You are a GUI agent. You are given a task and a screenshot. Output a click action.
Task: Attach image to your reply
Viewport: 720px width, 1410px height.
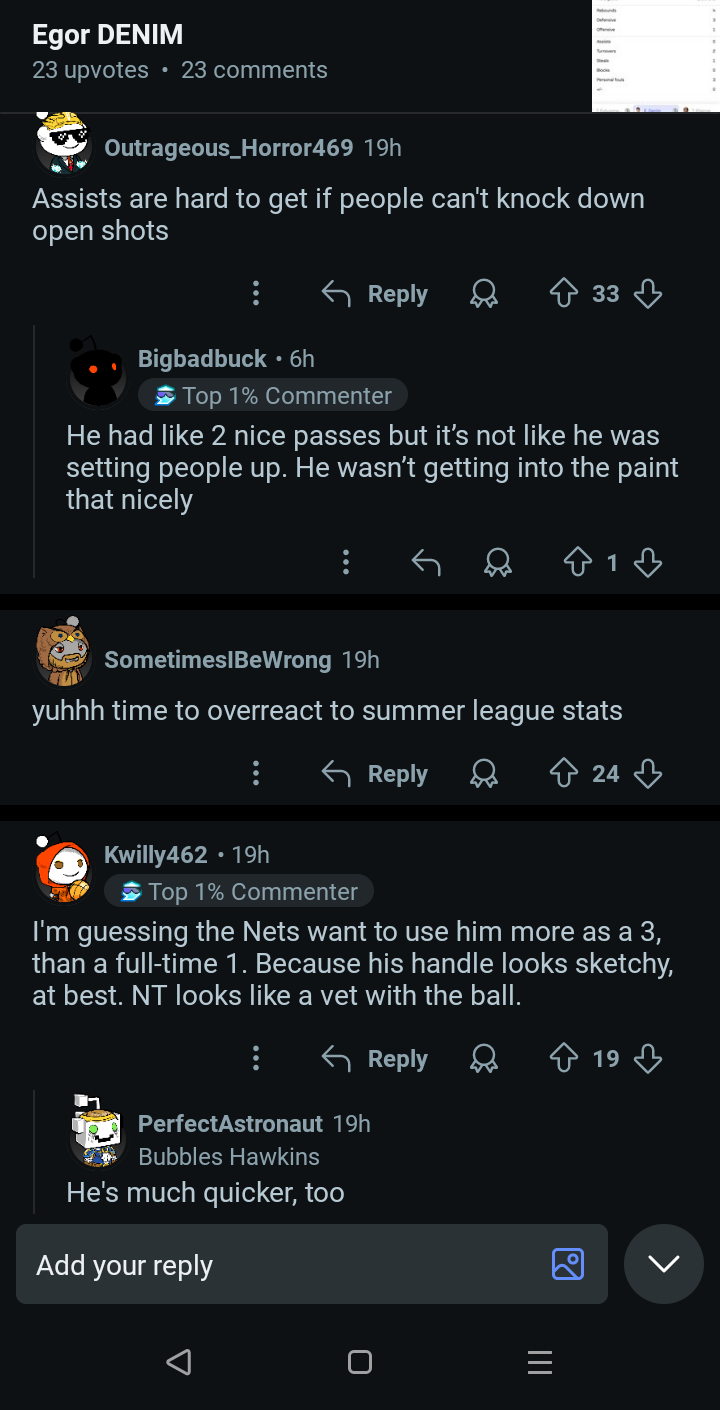click(567, 1264)
